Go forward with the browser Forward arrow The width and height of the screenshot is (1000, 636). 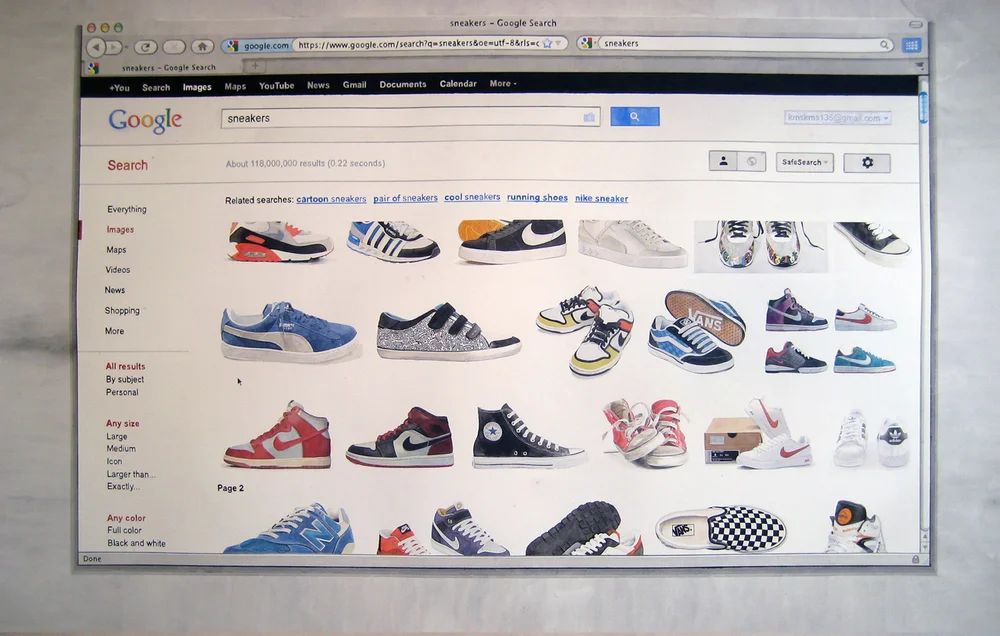pos(114,47)
